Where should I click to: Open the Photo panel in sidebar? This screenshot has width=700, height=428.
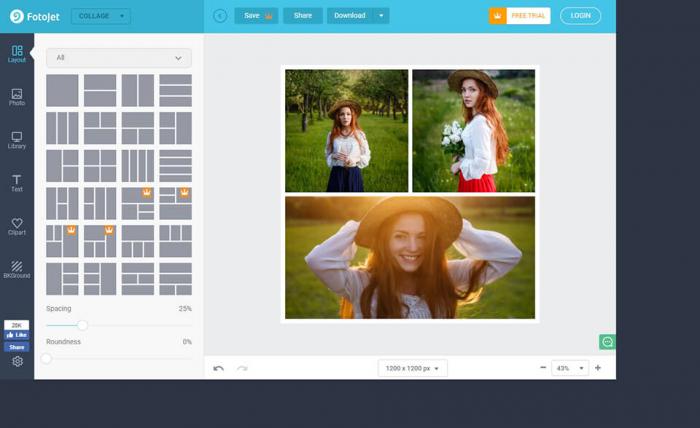17,97
